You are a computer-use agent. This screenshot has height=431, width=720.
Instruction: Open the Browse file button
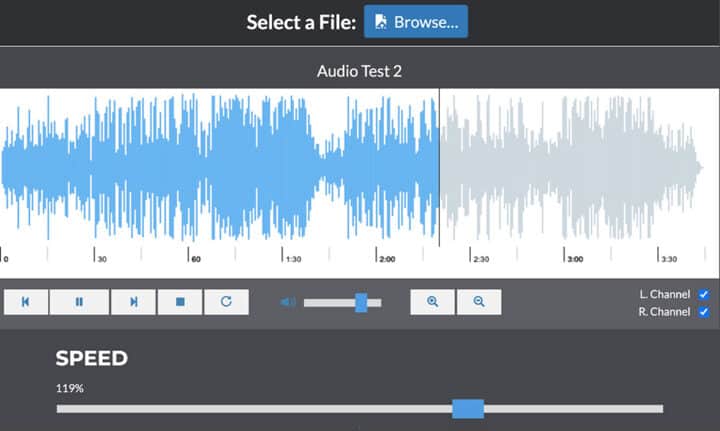(x=416, y=22)
